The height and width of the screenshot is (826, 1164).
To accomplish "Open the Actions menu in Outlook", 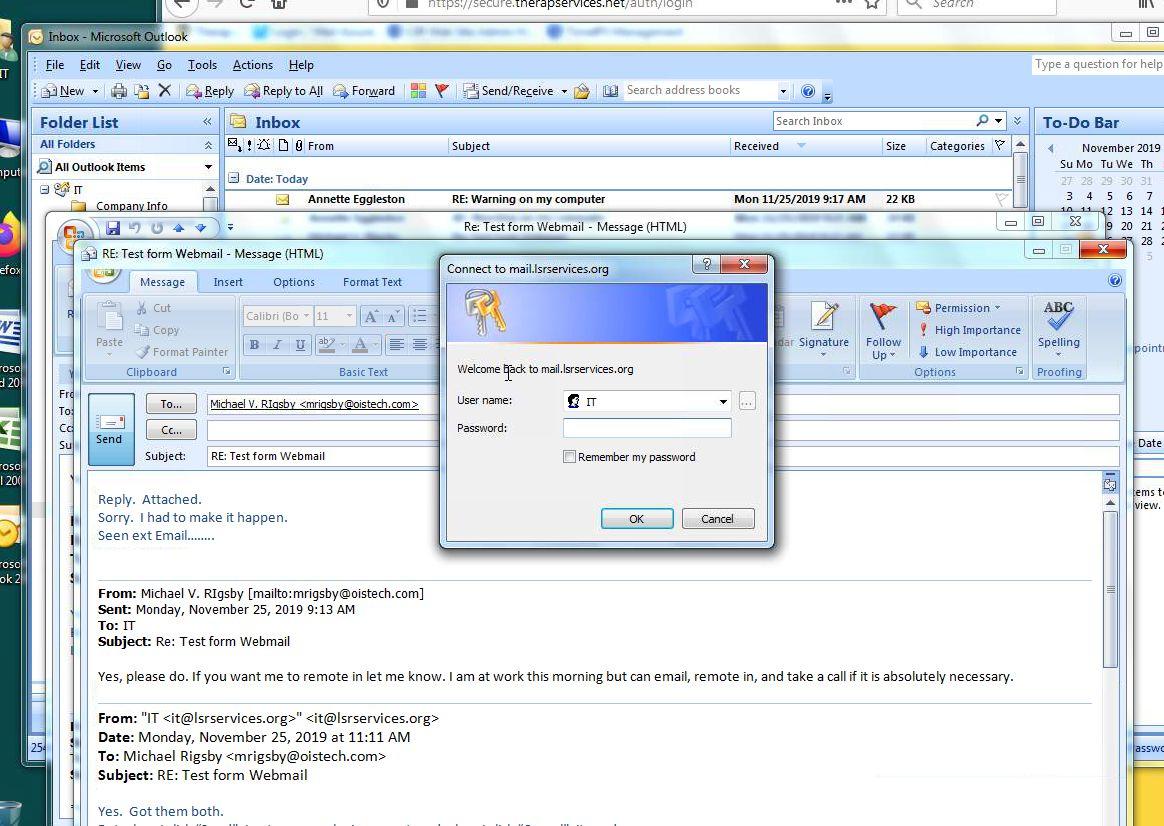I will [x=252, y=65].
